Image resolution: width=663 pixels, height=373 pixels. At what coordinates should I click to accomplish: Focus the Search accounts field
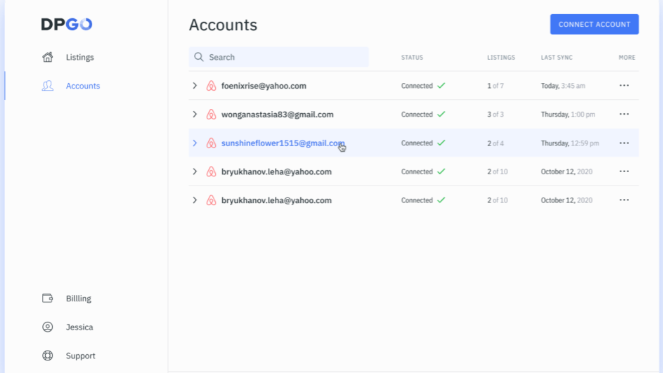click(x=279, y=57)
